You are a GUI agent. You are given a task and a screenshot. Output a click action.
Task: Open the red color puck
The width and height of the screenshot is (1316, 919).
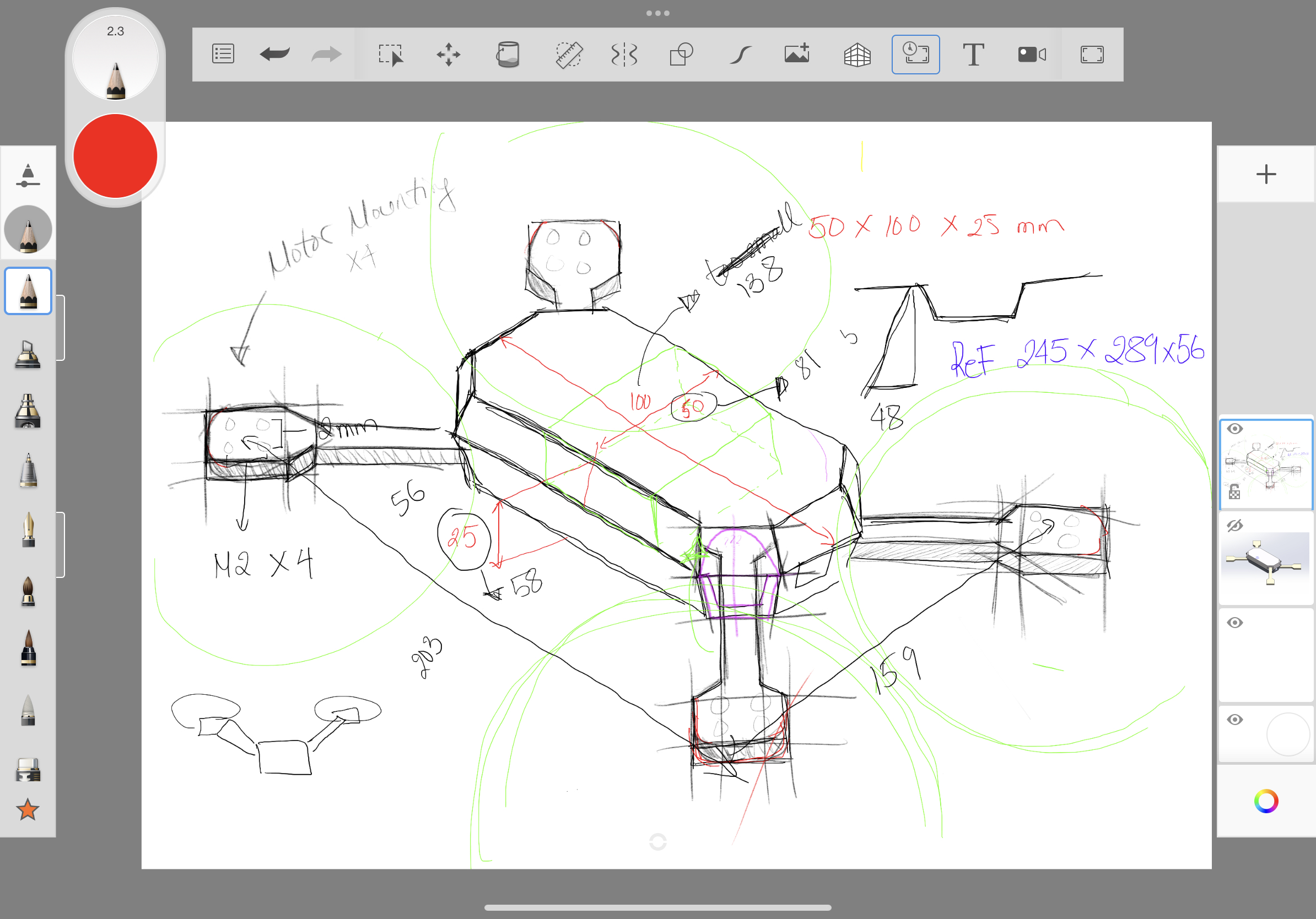coord(115,156)
